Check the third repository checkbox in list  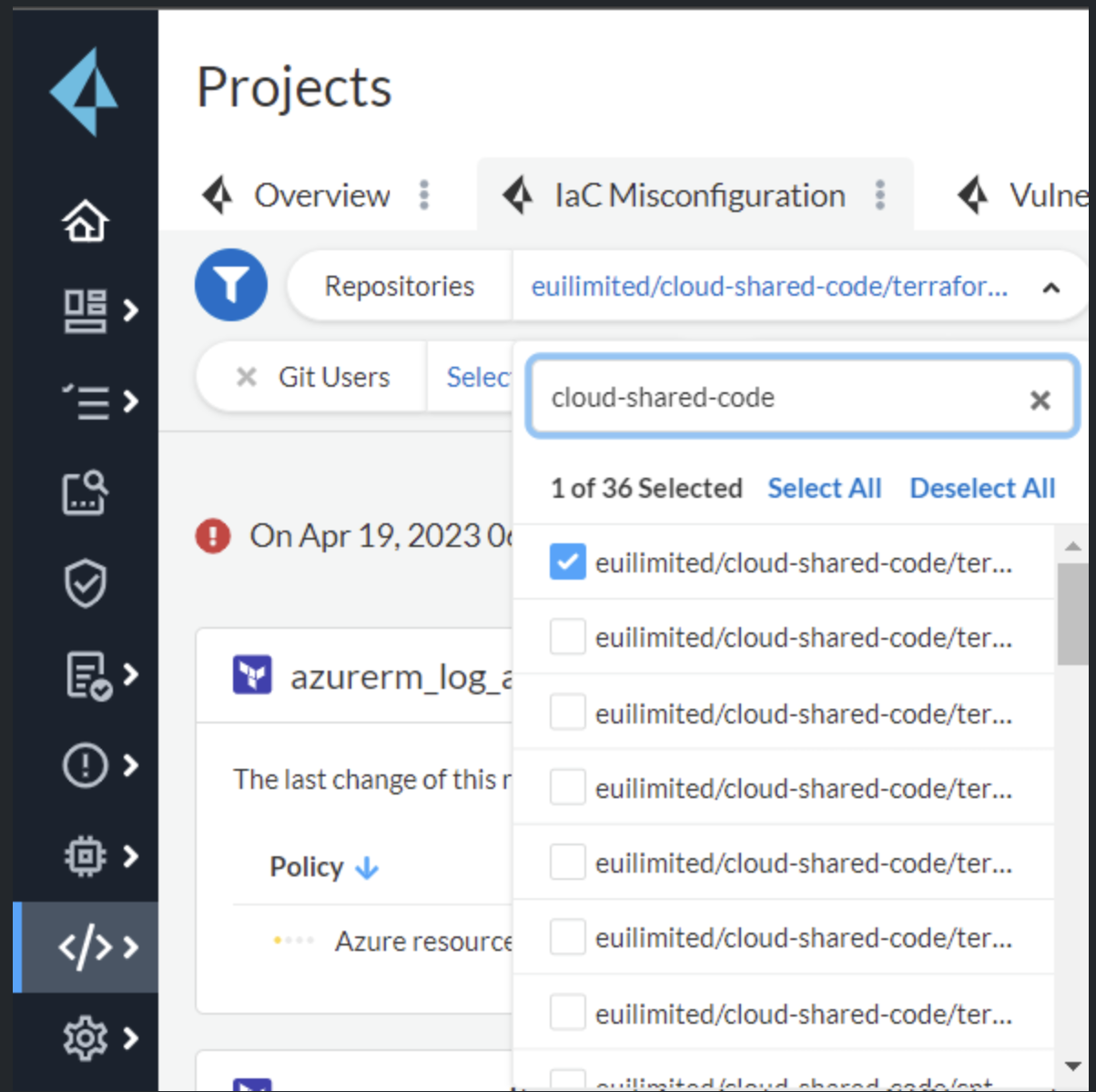click(567, 713)
